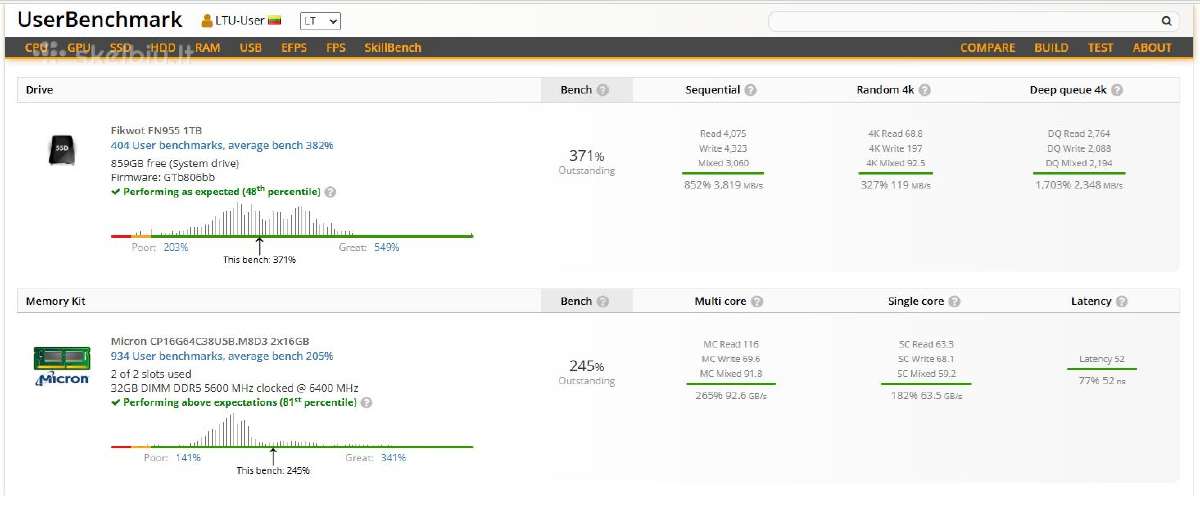Viewport: 1200px width, 531px height.
Task: Click the SSD 371% Outstanding score
Action: [x=587, y=161]
